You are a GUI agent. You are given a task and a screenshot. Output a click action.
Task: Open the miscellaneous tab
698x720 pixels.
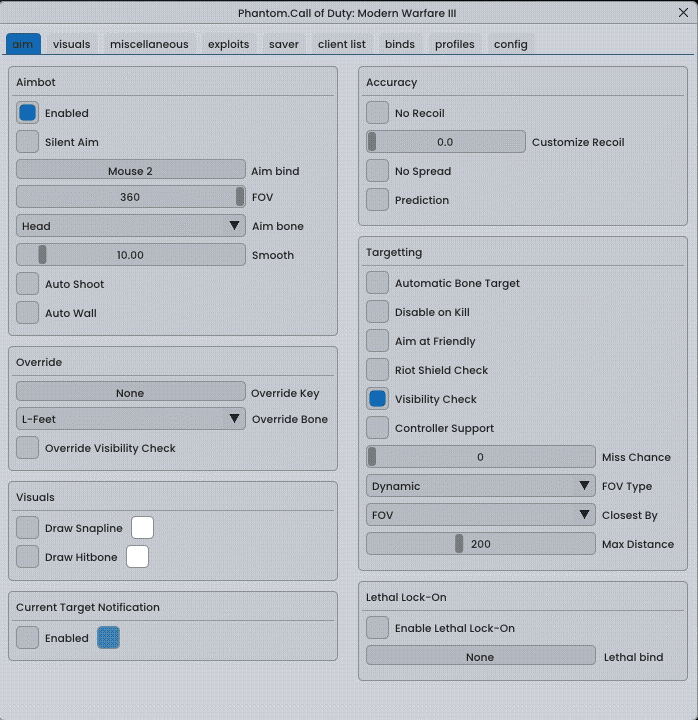[x=149, y=44]
